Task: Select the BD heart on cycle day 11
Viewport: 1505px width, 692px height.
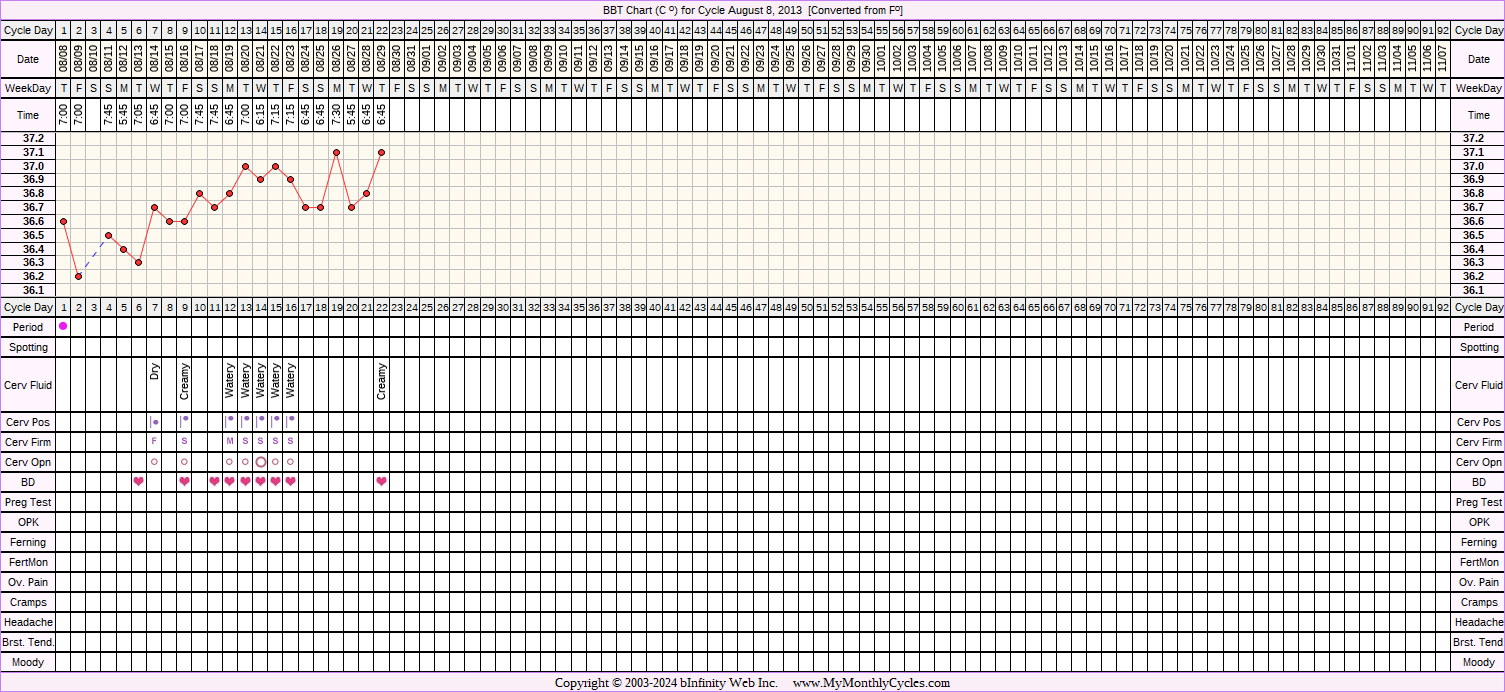Action: tap(215, 482)
